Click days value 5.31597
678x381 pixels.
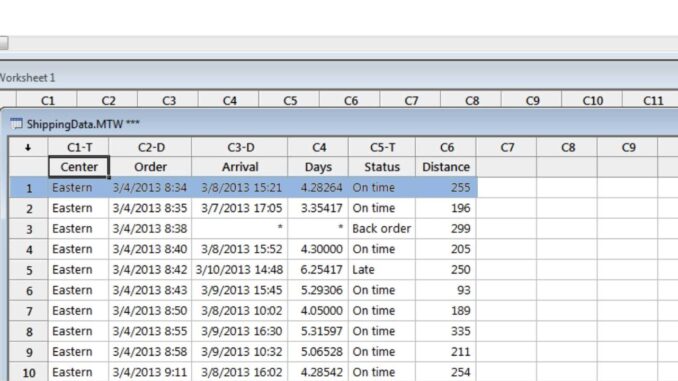point(318,331)
